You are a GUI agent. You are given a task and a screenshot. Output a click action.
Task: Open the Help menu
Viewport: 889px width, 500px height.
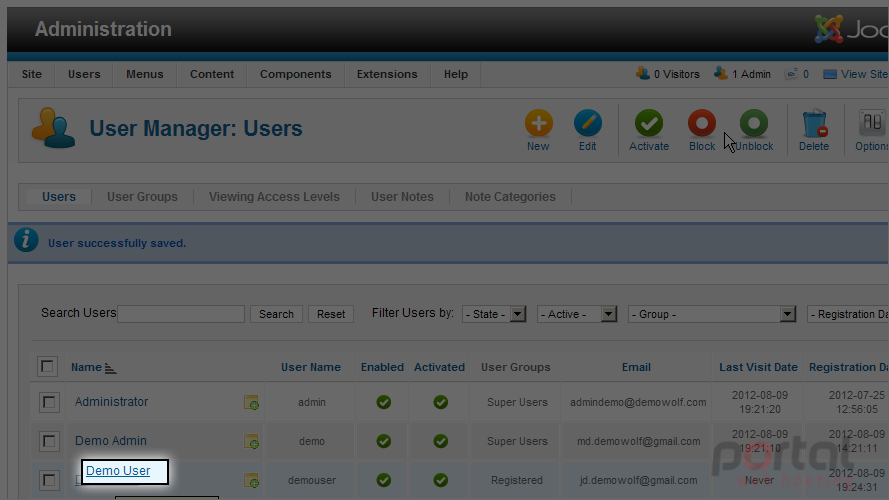tap(456, 74)
